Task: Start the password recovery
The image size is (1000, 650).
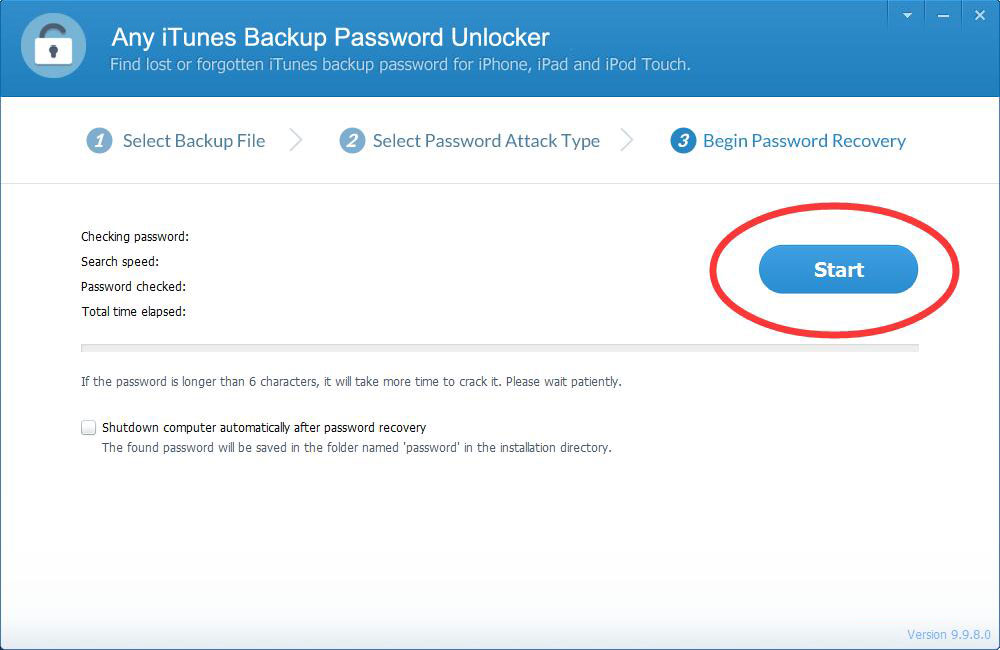Action: click(838, 269)
